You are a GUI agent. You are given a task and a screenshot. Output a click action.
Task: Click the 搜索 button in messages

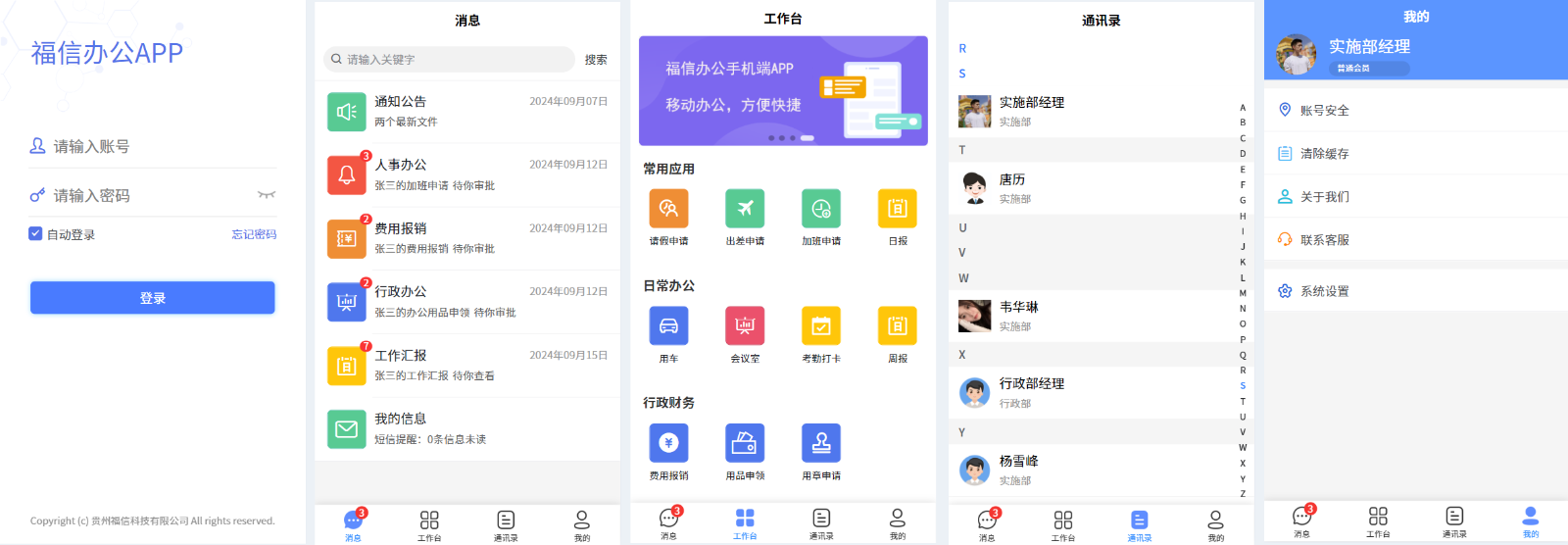click(596, 60)
